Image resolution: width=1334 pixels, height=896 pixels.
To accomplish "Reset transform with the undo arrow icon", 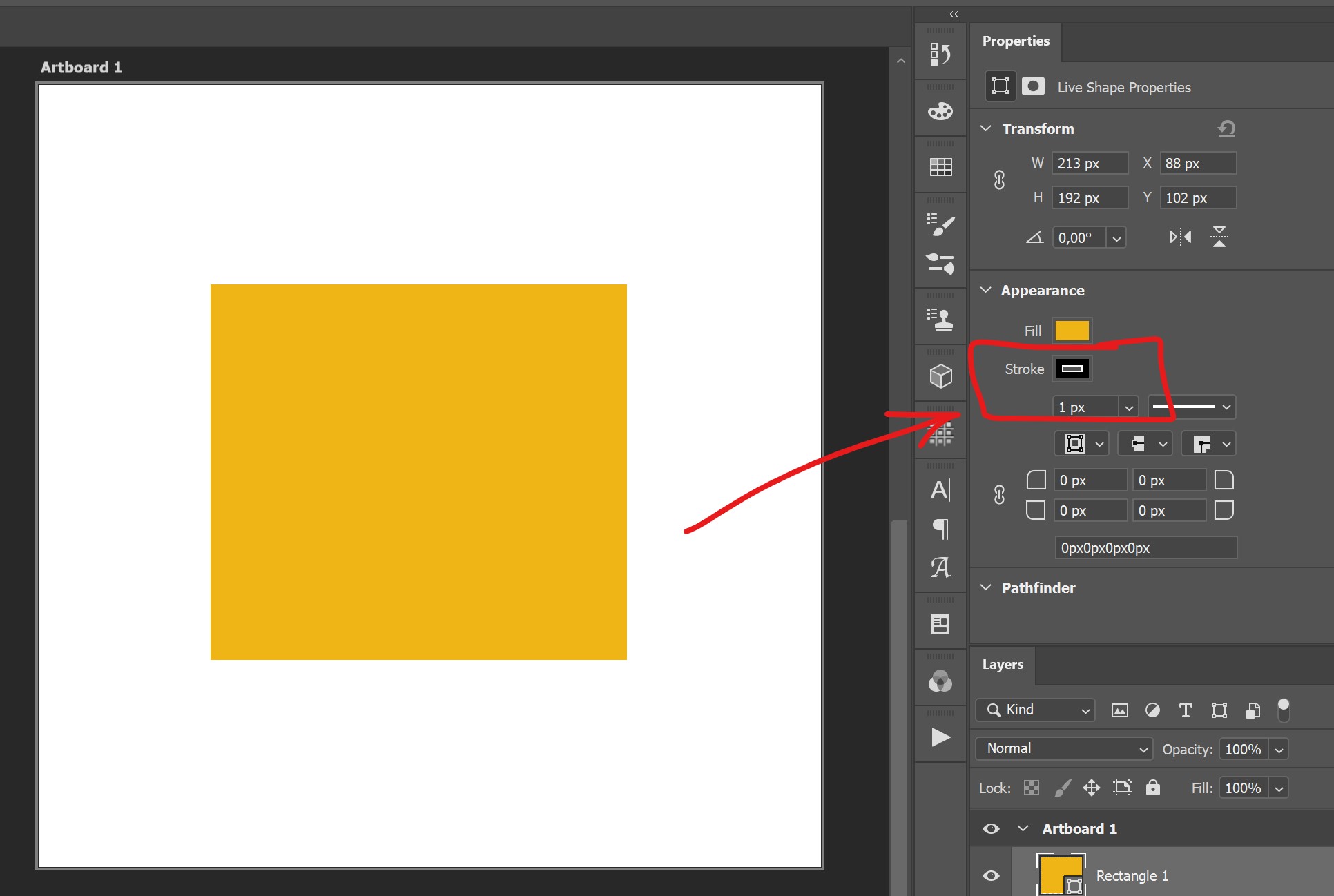I will [x=1226, y=128].
